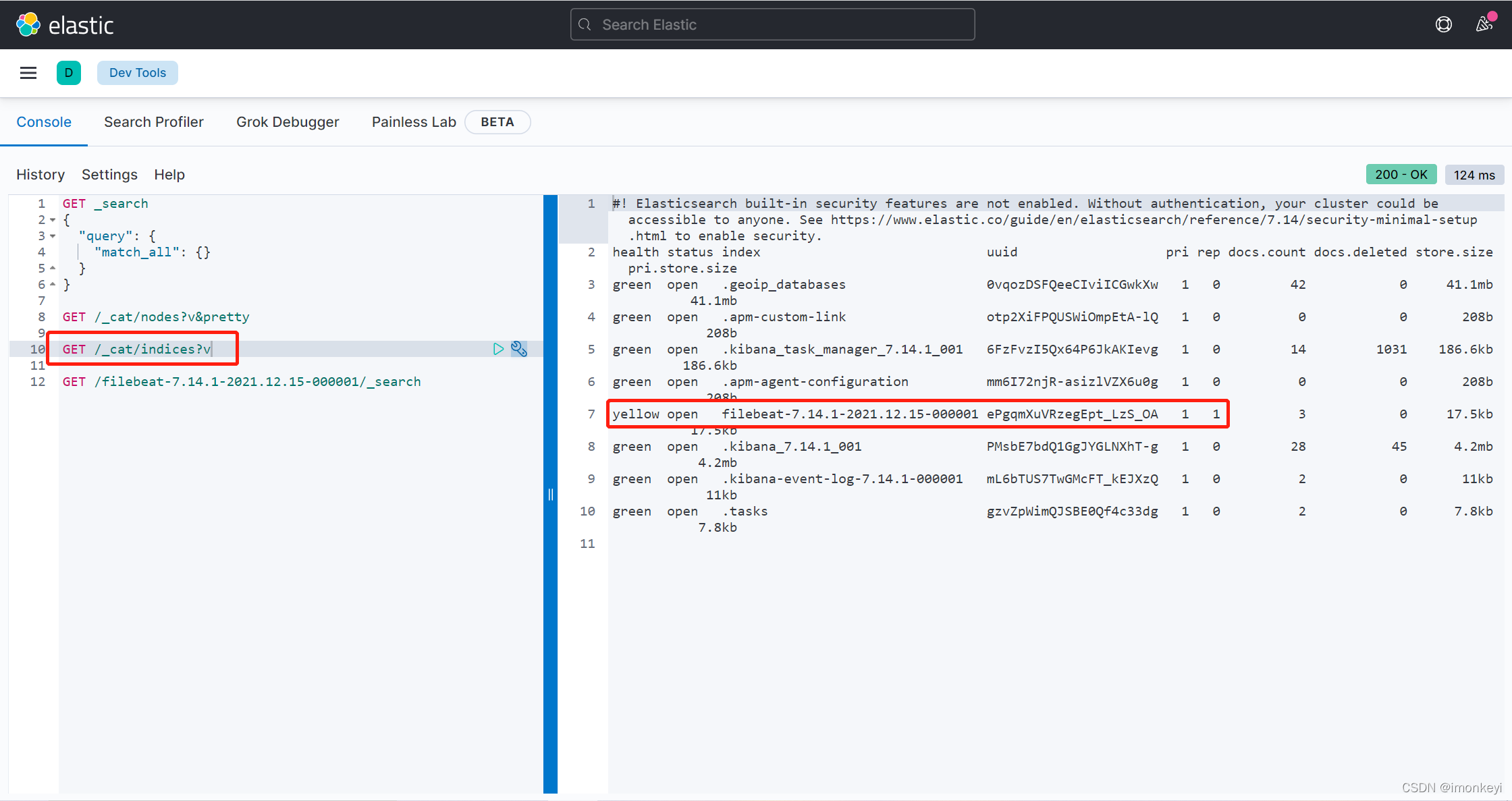Viewport: 1512px width, 801px height.
Task: Run the GET /_cat/indices?v request
Action: click(498, 349)
